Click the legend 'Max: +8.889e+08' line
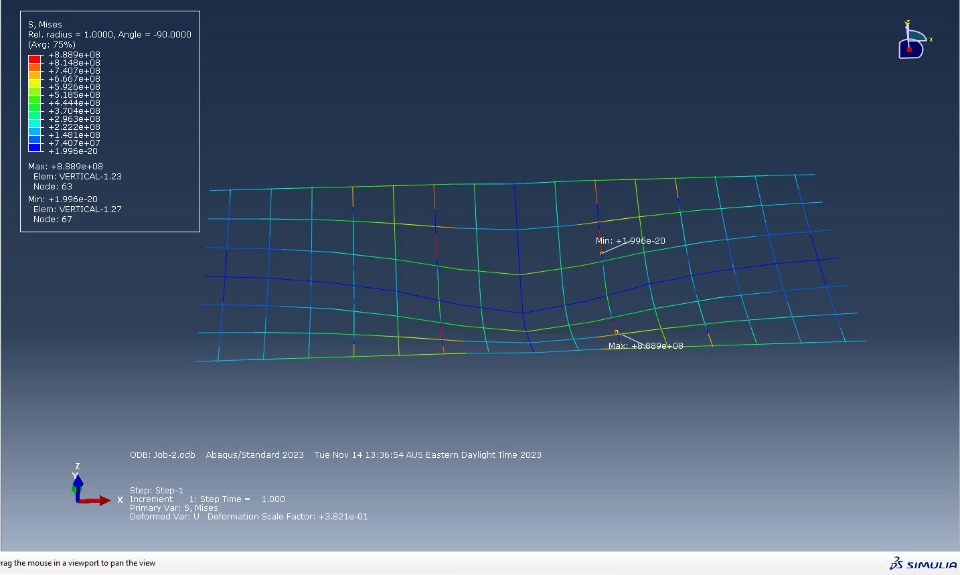The height and width of the screenshot is (575, 960). click(x=66, y=166)
